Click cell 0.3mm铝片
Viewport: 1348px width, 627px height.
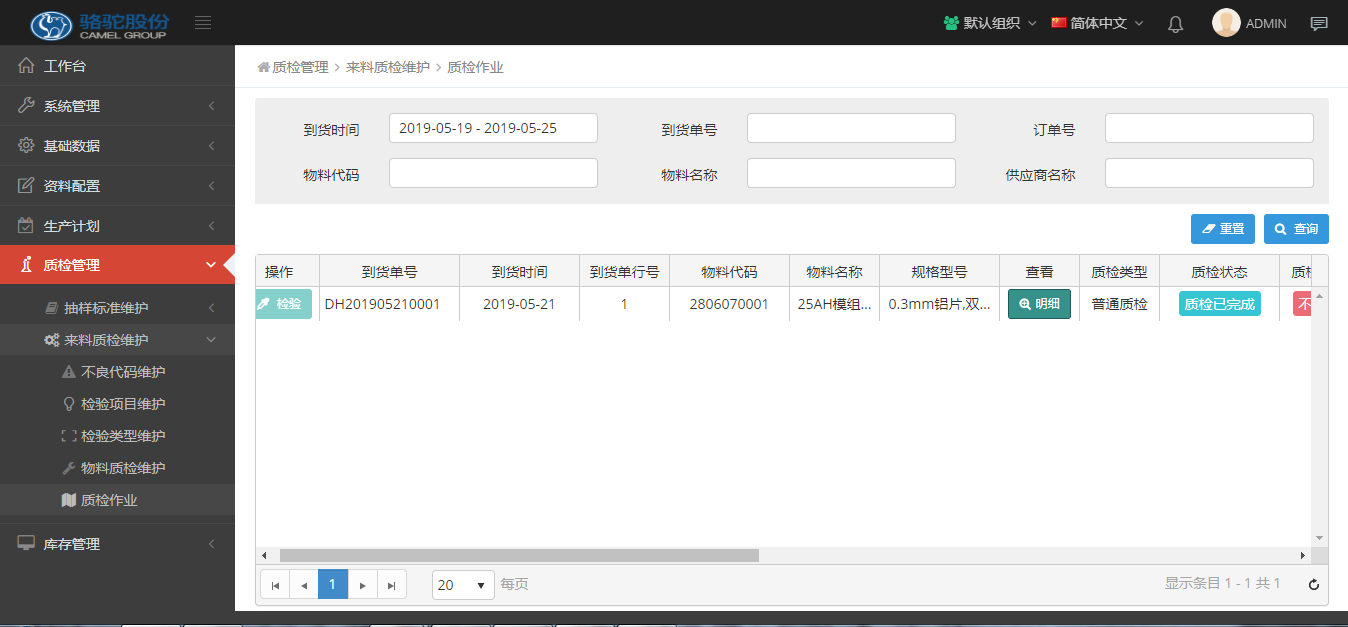click(x=939, y=304)
